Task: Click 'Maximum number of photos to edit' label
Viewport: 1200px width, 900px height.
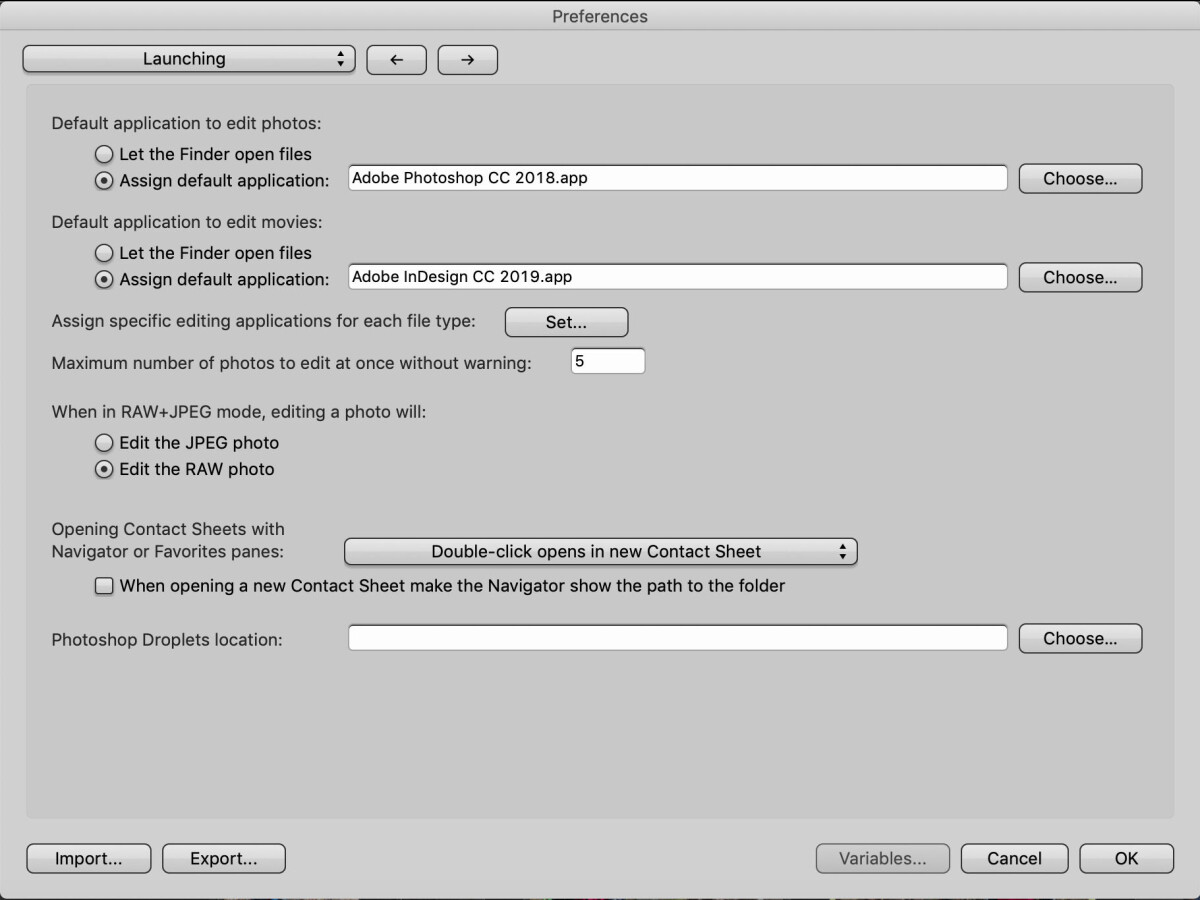Action: pyautogui.click(x=291, y=363)
